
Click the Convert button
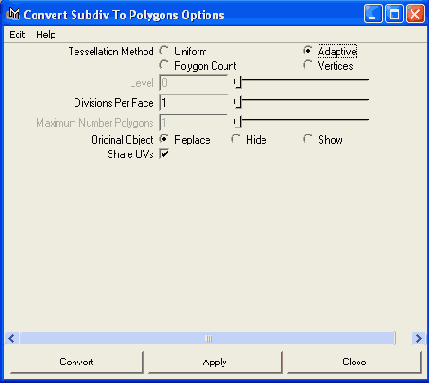[76, 362]
